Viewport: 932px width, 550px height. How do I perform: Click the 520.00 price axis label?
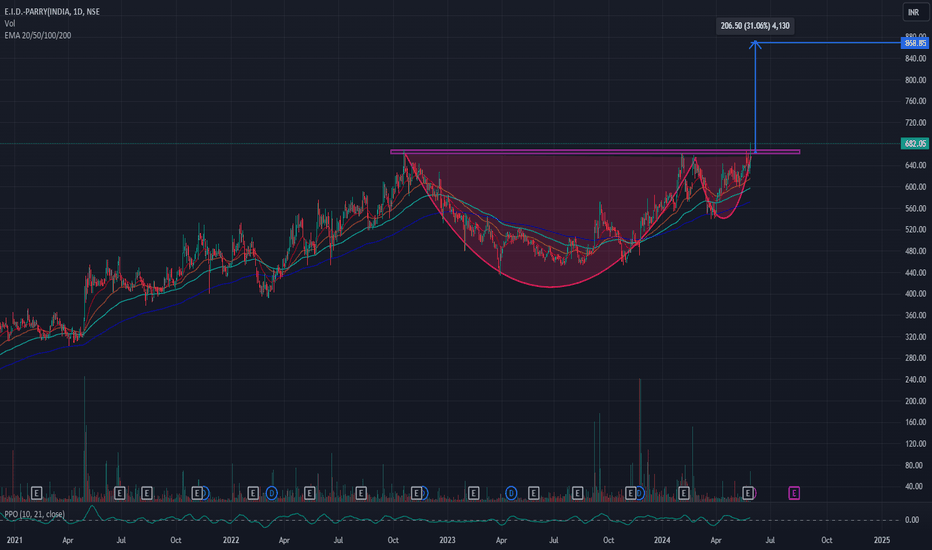pos(915,230)
